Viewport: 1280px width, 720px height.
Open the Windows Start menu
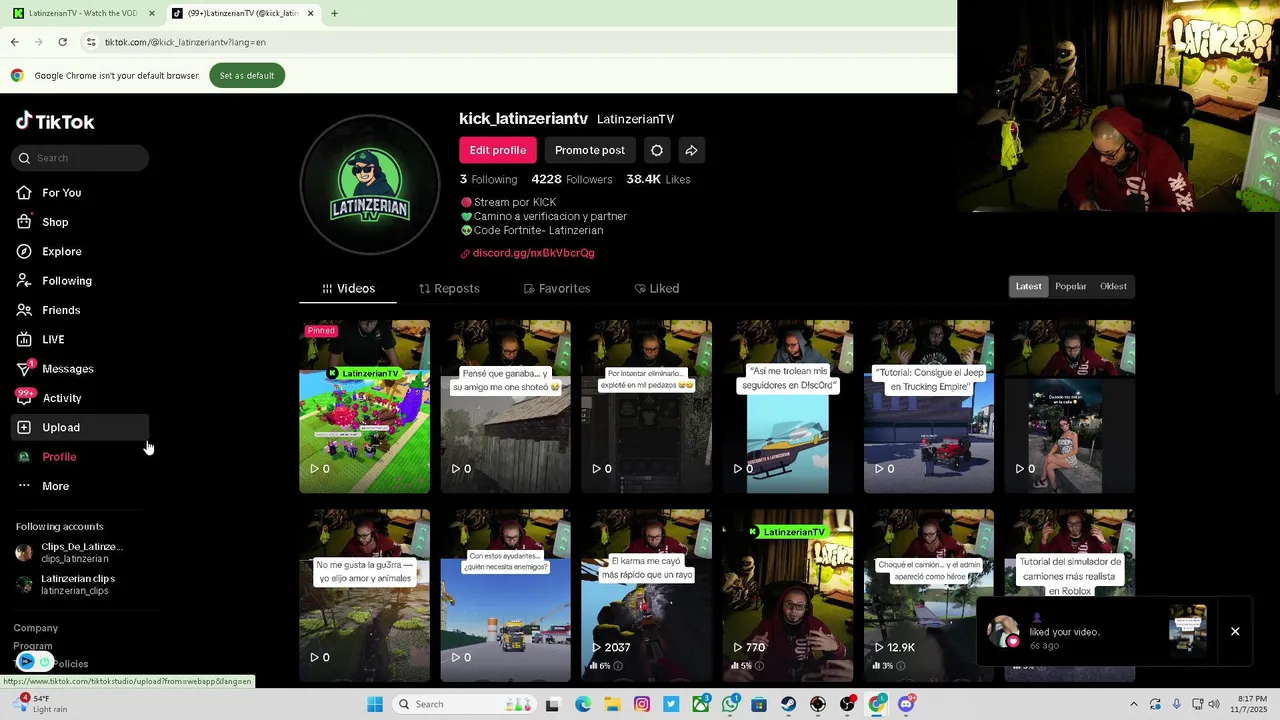[374, 704]
